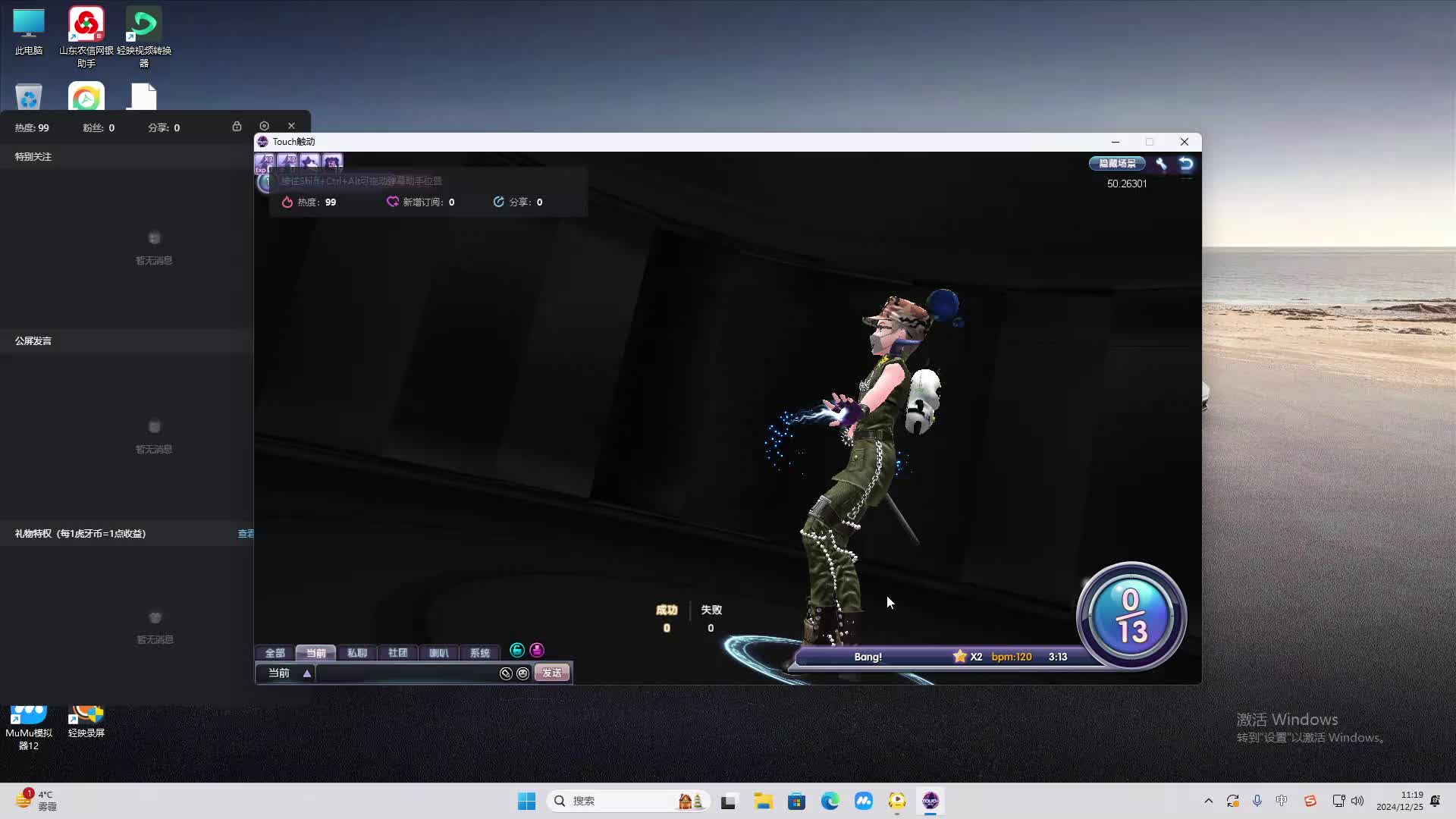
Task: Toggle the teal chat lock icon
Action: 517,651
